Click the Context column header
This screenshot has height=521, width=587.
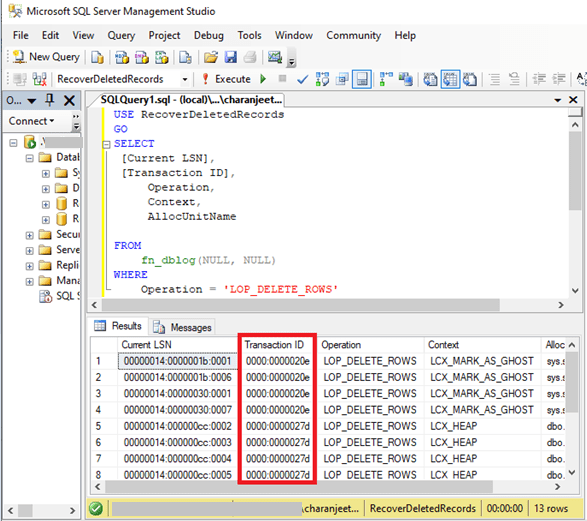[x=483, y=345]
